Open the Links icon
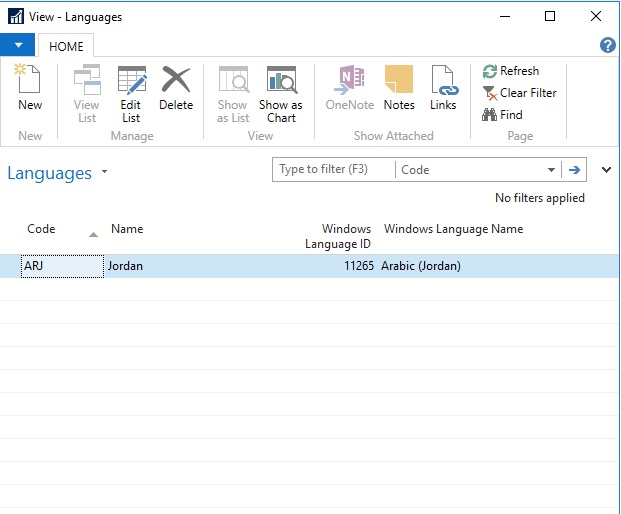Screen dimensions: 621x514 point(443,82)
